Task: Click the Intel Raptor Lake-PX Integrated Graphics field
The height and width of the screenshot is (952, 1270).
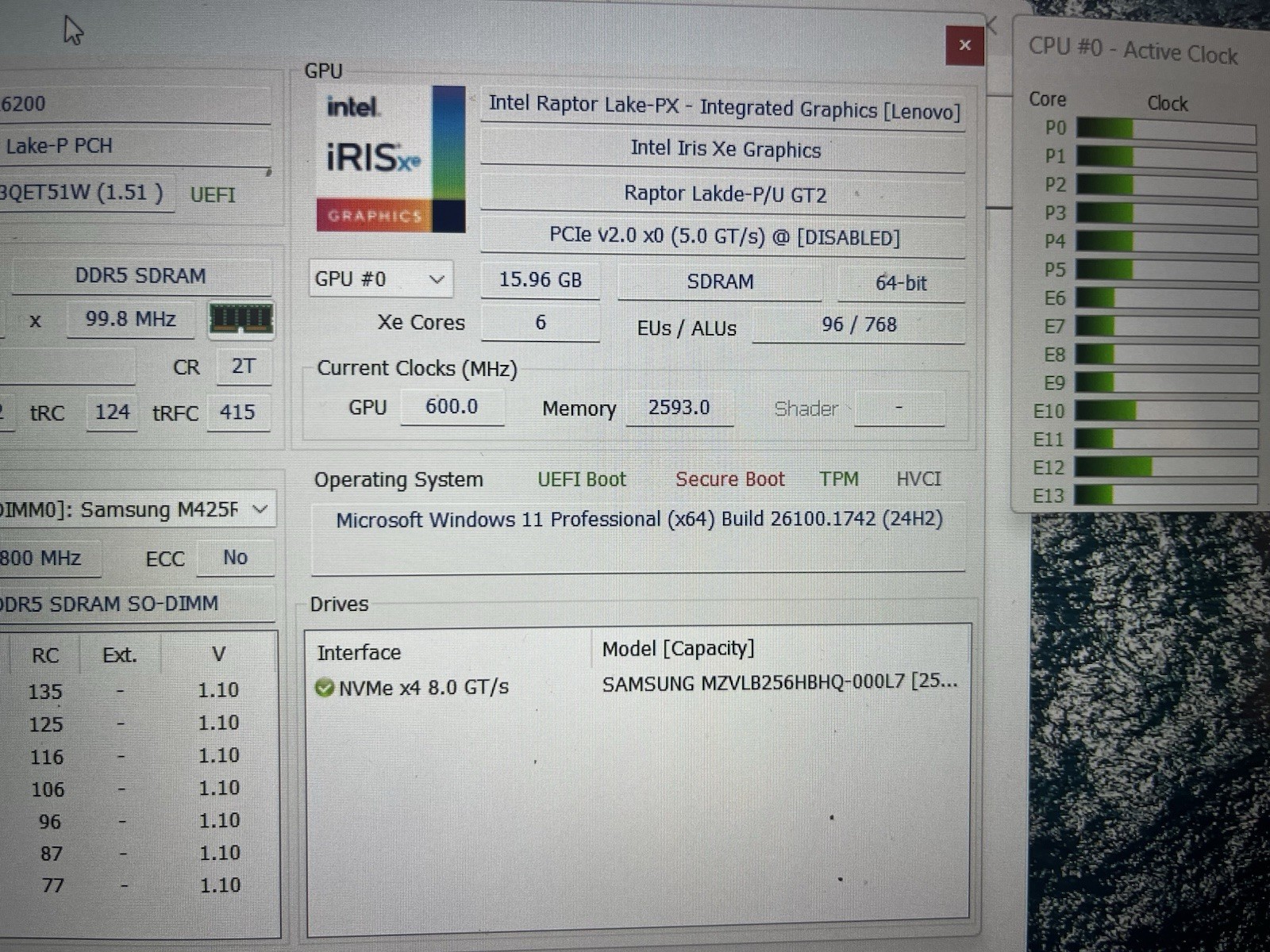Action: (x=723, y=108)
